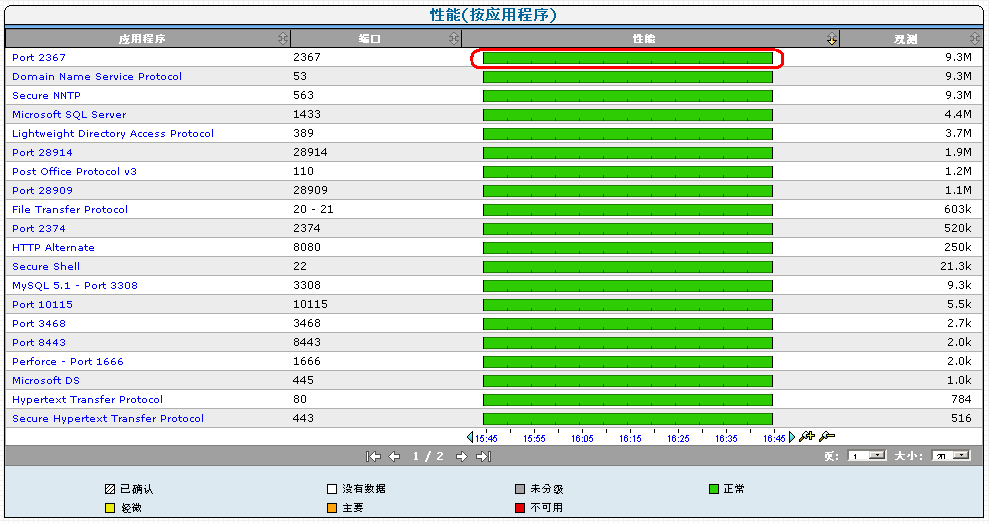Sort by the 应用程序 column sort icon
989x523 pixels.
[283, 38]
